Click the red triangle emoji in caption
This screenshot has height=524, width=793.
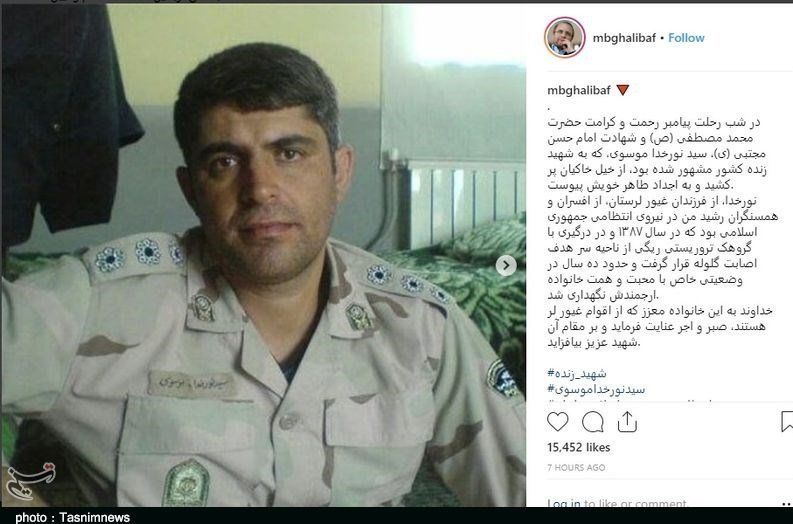623,91
